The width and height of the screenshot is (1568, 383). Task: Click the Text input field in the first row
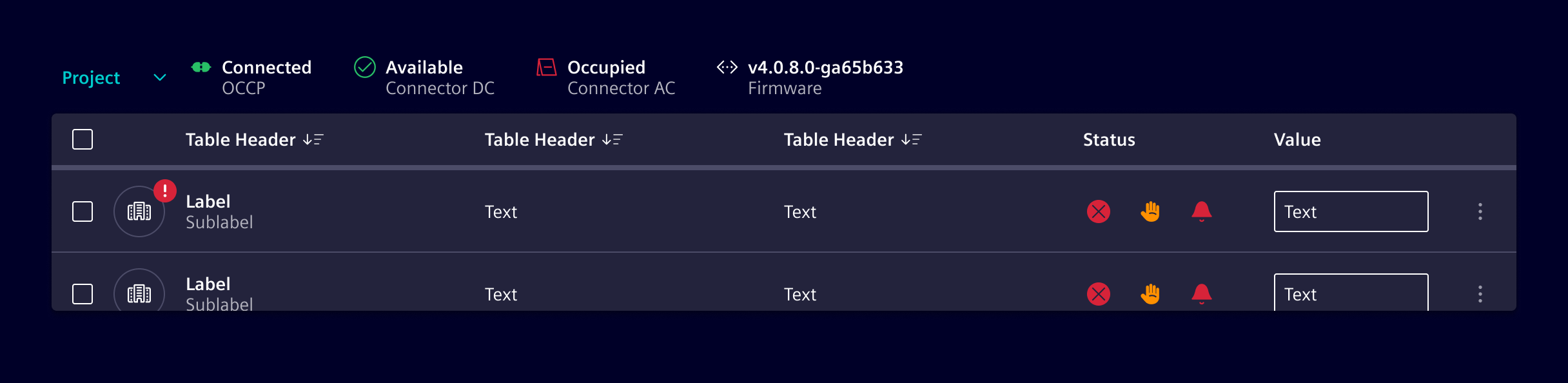[x=1351, y=211]
